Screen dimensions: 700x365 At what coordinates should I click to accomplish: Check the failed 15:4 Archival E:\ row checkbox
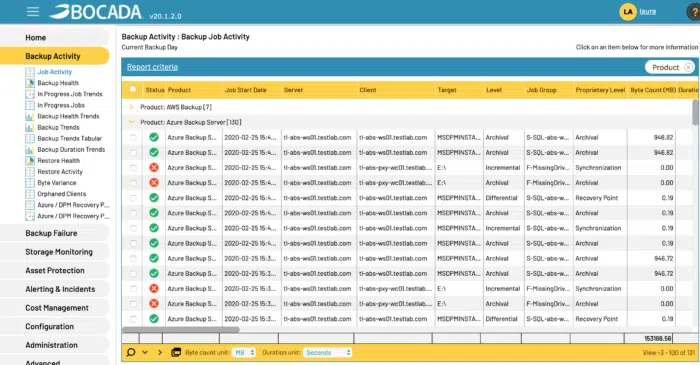(x=133, y=183)
